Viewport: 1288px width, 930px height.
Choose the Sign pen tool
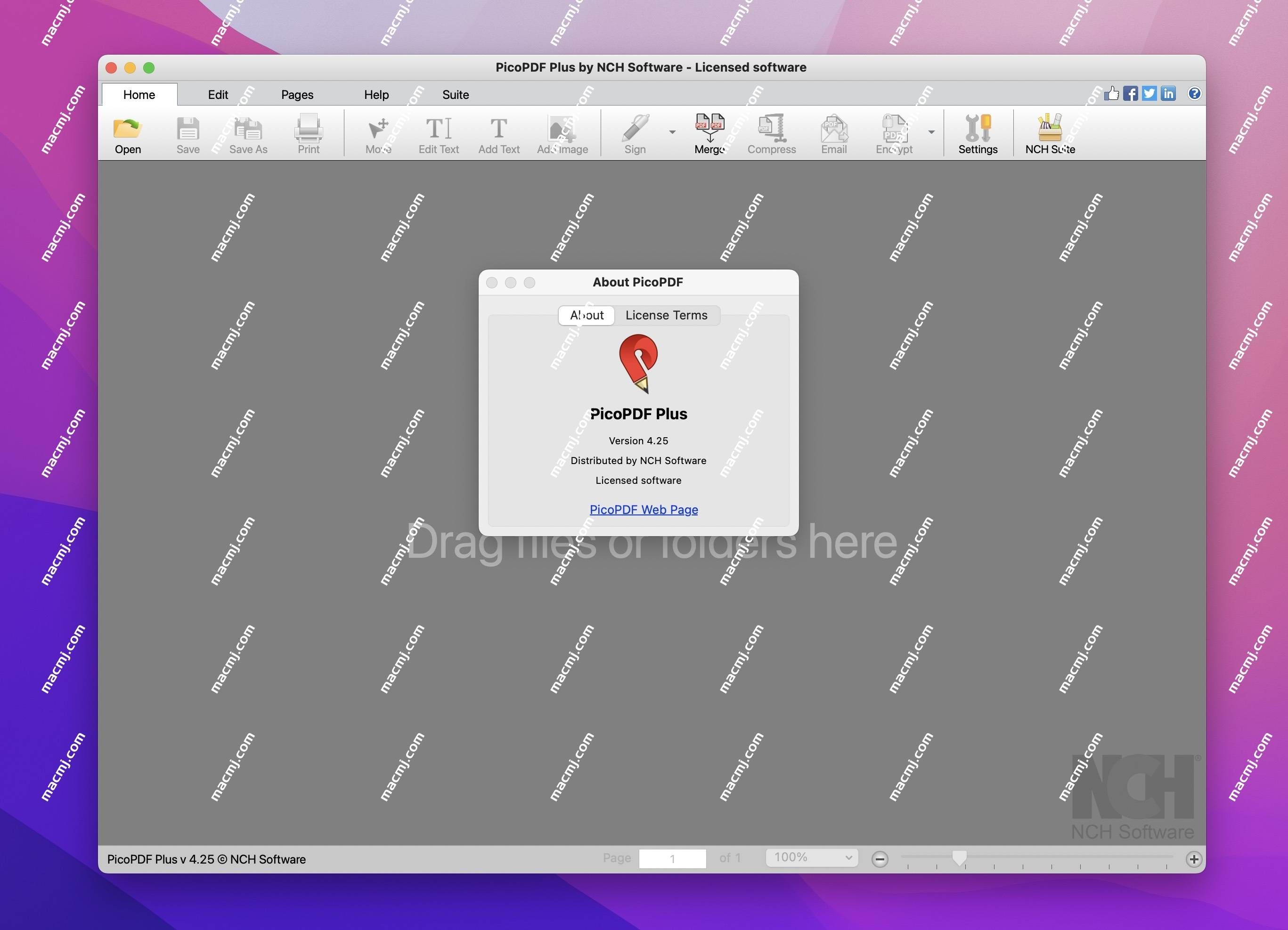(635, 135)
